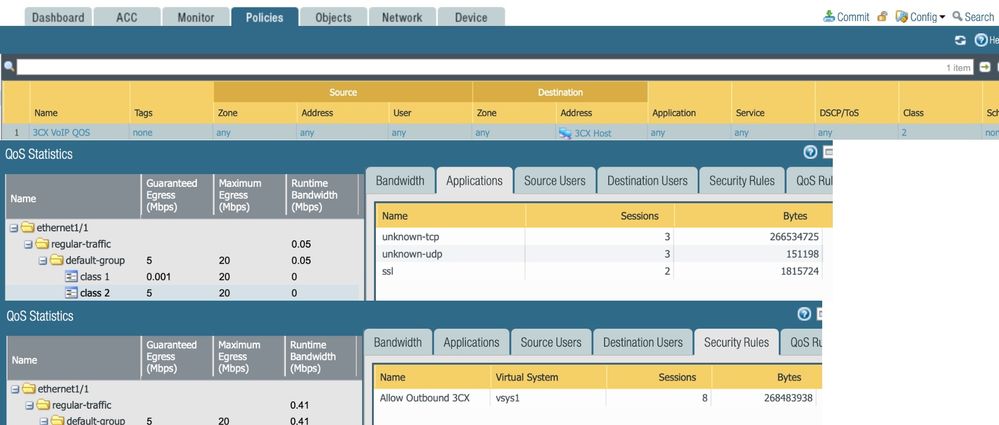This screenshot has height=425, width=999.
Task: Open the ACC tab
Action: (127, 17)
